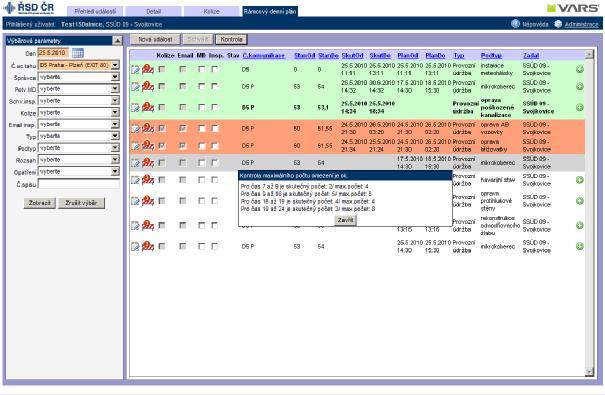Edit the grey mikrokoberec row

pyautogui.click(x=135, y=163)
